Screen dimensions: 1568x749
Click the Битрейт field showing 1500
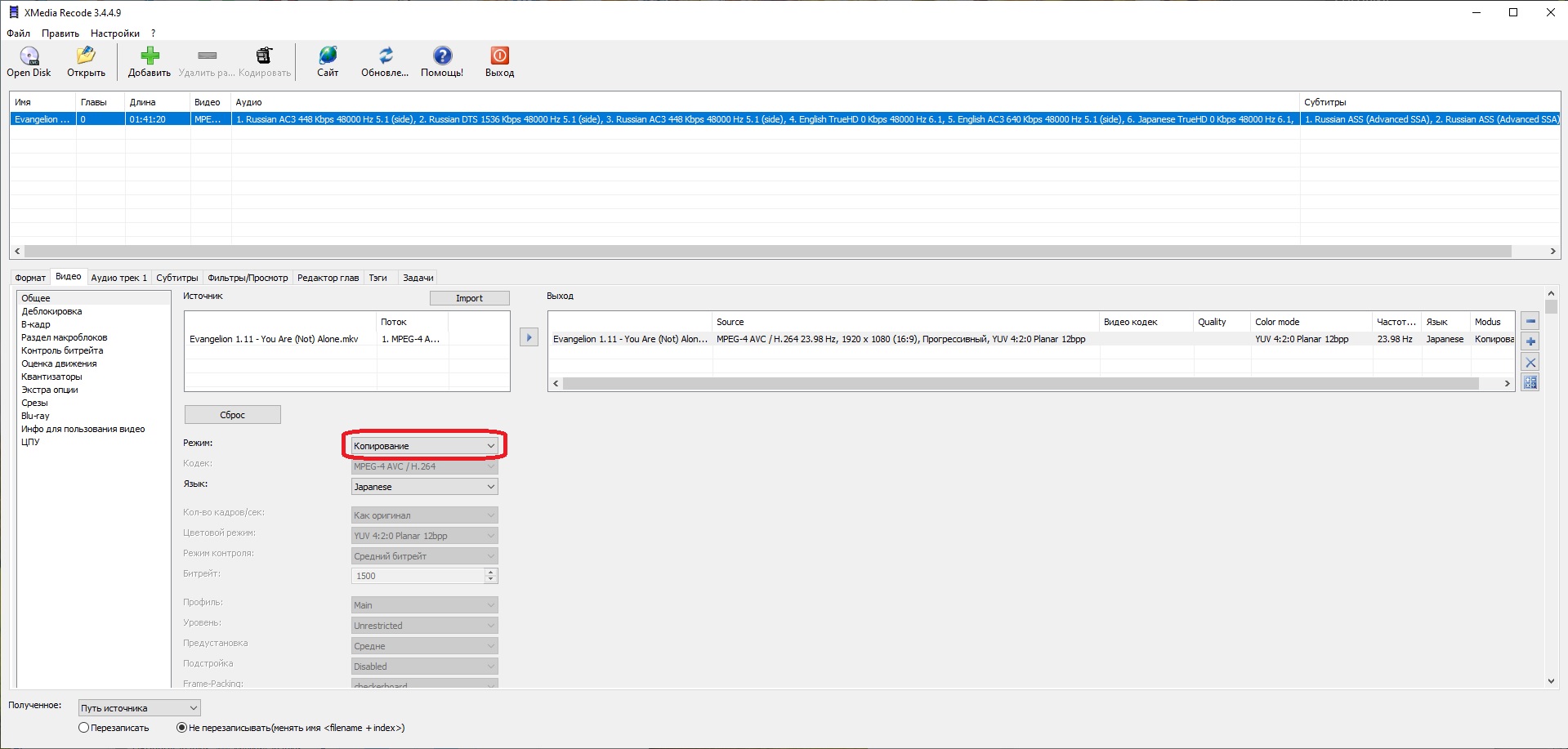418,576
